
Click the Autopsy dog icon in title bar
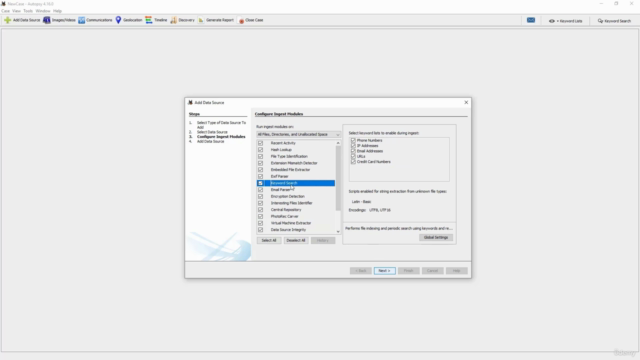(3, 4)
